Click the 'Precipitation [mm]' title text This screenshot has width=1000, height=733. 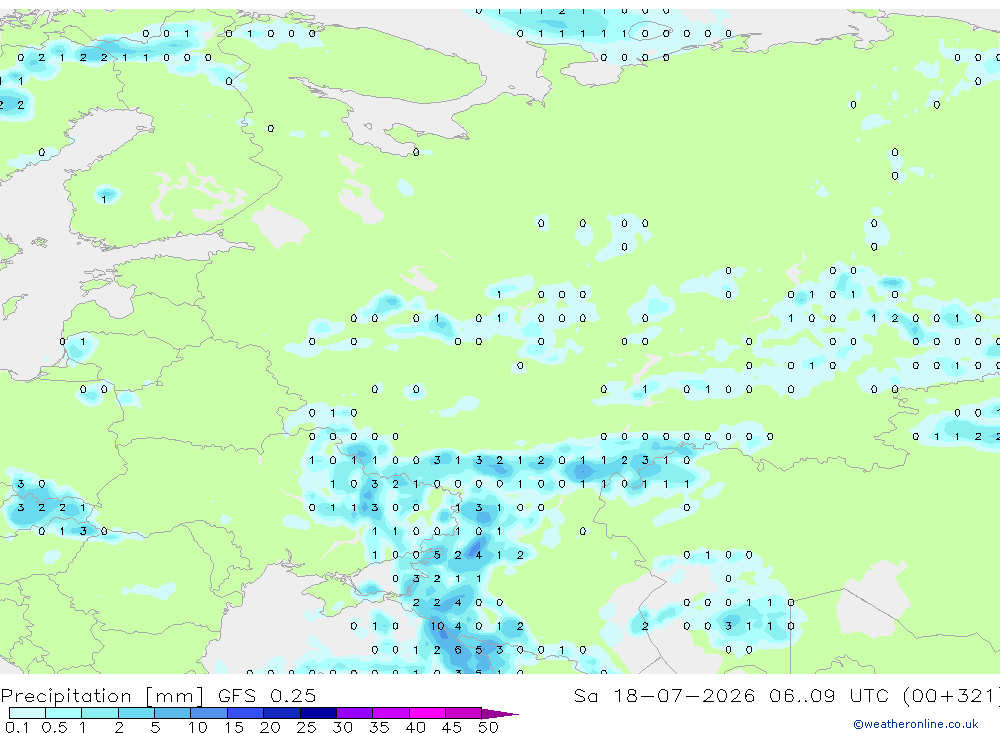tap(102, 696)
